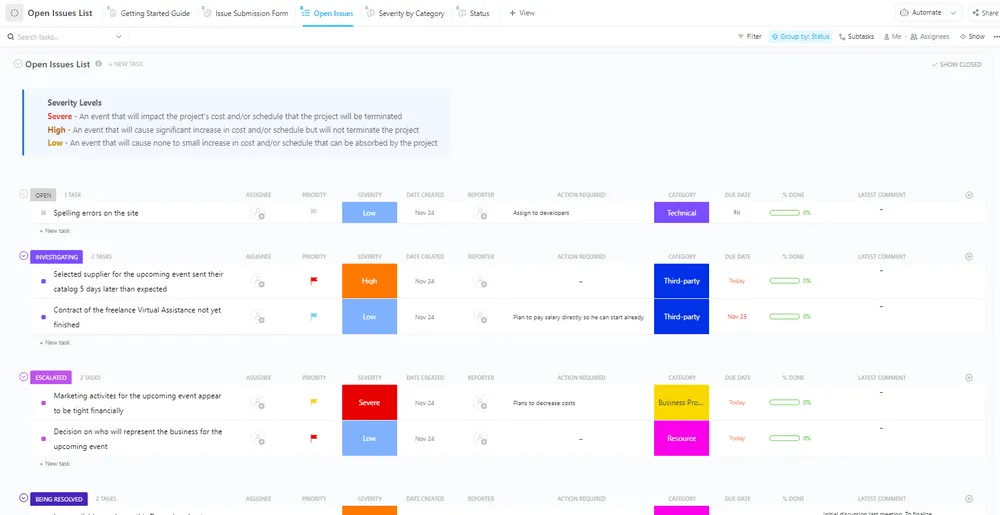Open the Share button at top right
This screenshot has width=1000, height=515.
[x=985, y=13]
